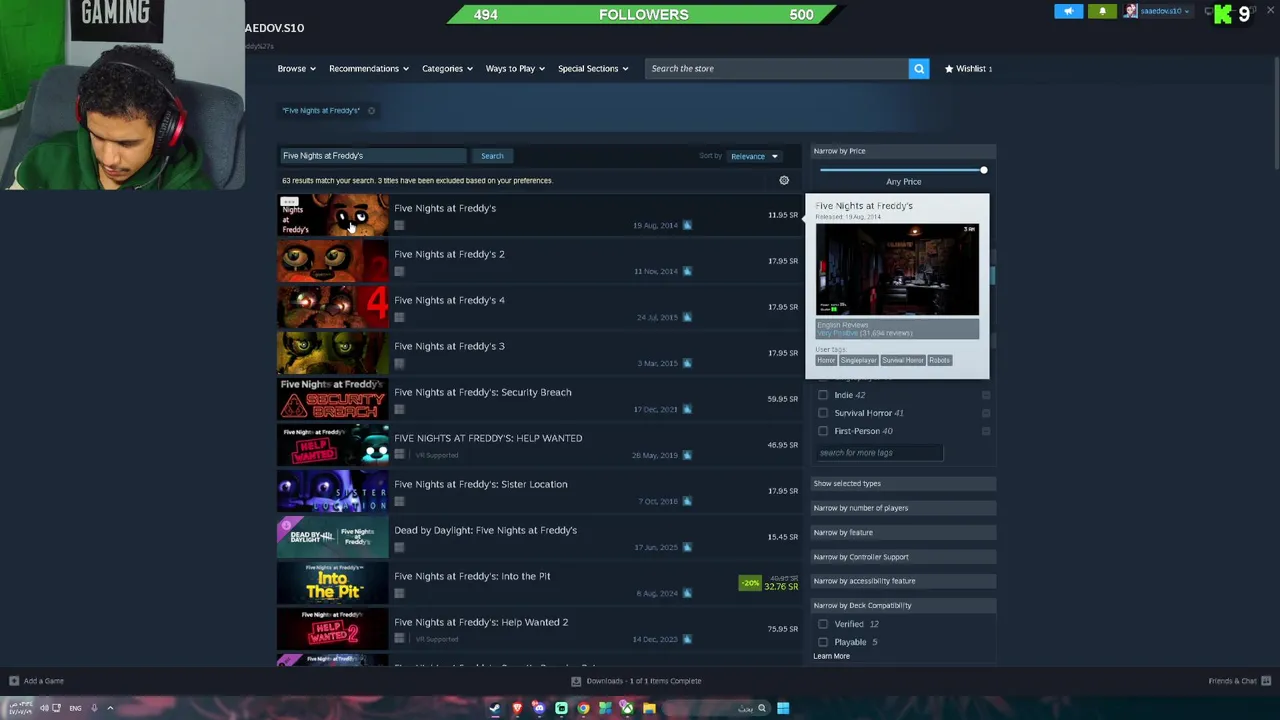
Task: Toggle the First-Person tag checkbox
Action: [x=823, y=431]
